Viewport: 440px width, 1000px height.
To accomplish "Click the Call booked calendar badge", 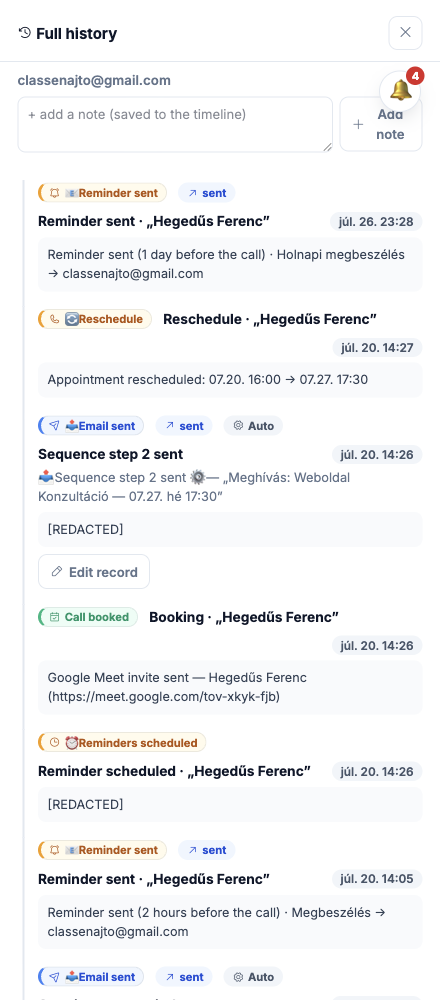I will [x=88, y=617].
